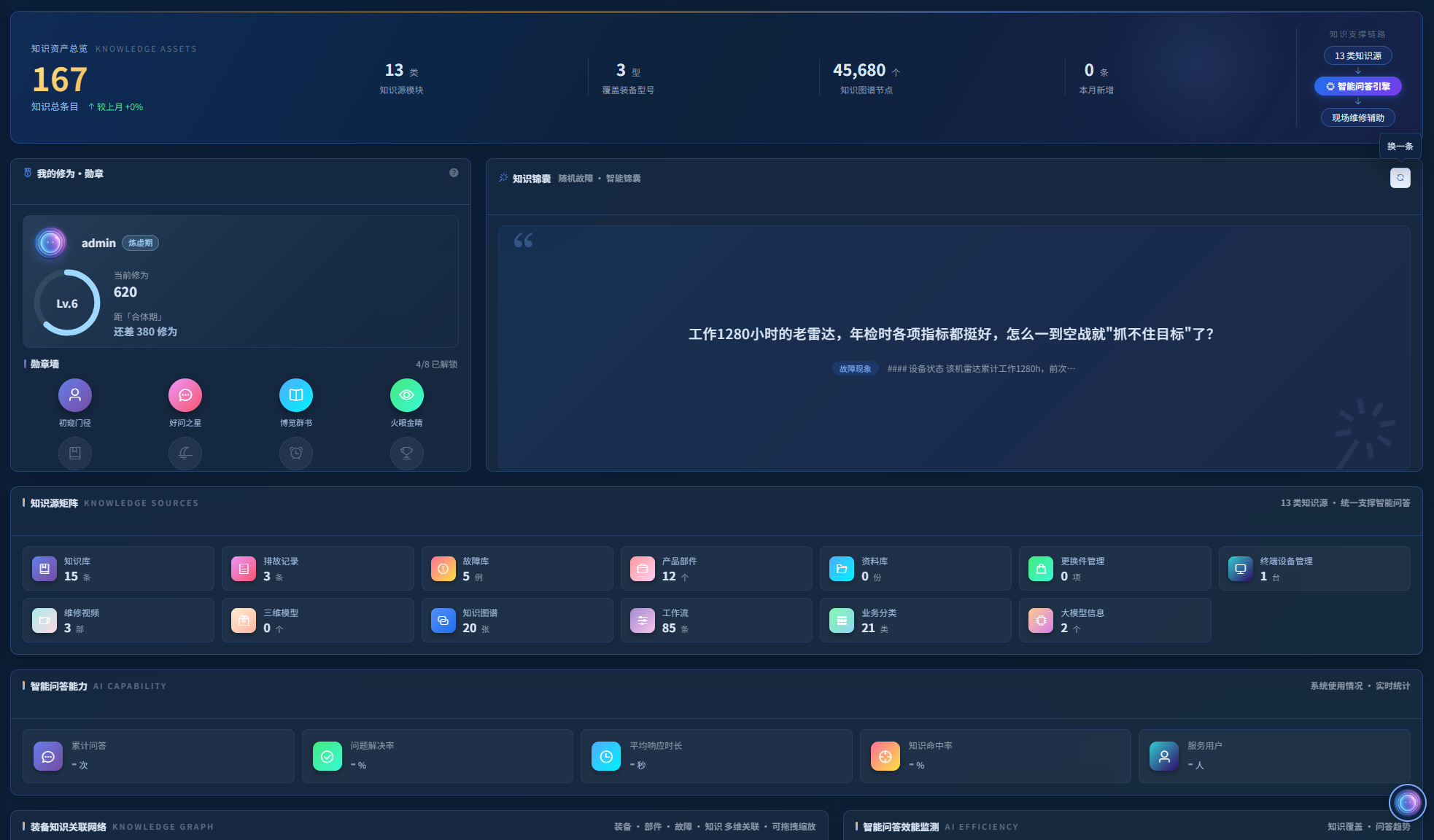Click the locked trophy badge icon

click(407, 453)
